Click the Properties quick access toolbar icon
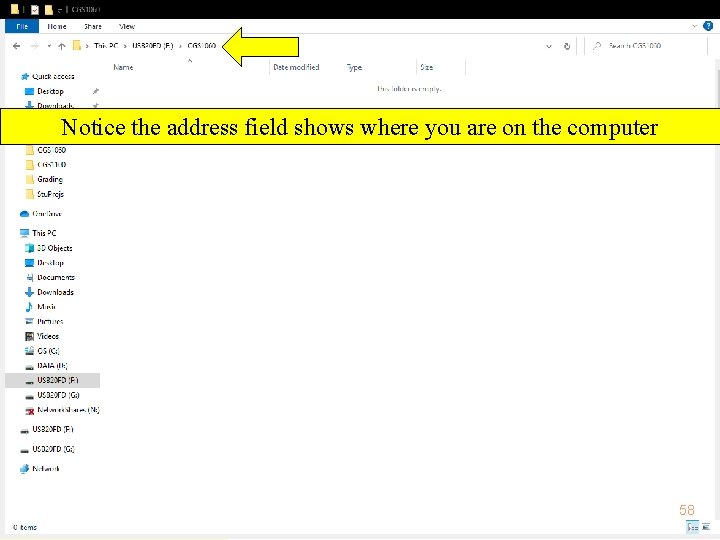The width and height of the screenshot is (720, 540). point(35,9)
